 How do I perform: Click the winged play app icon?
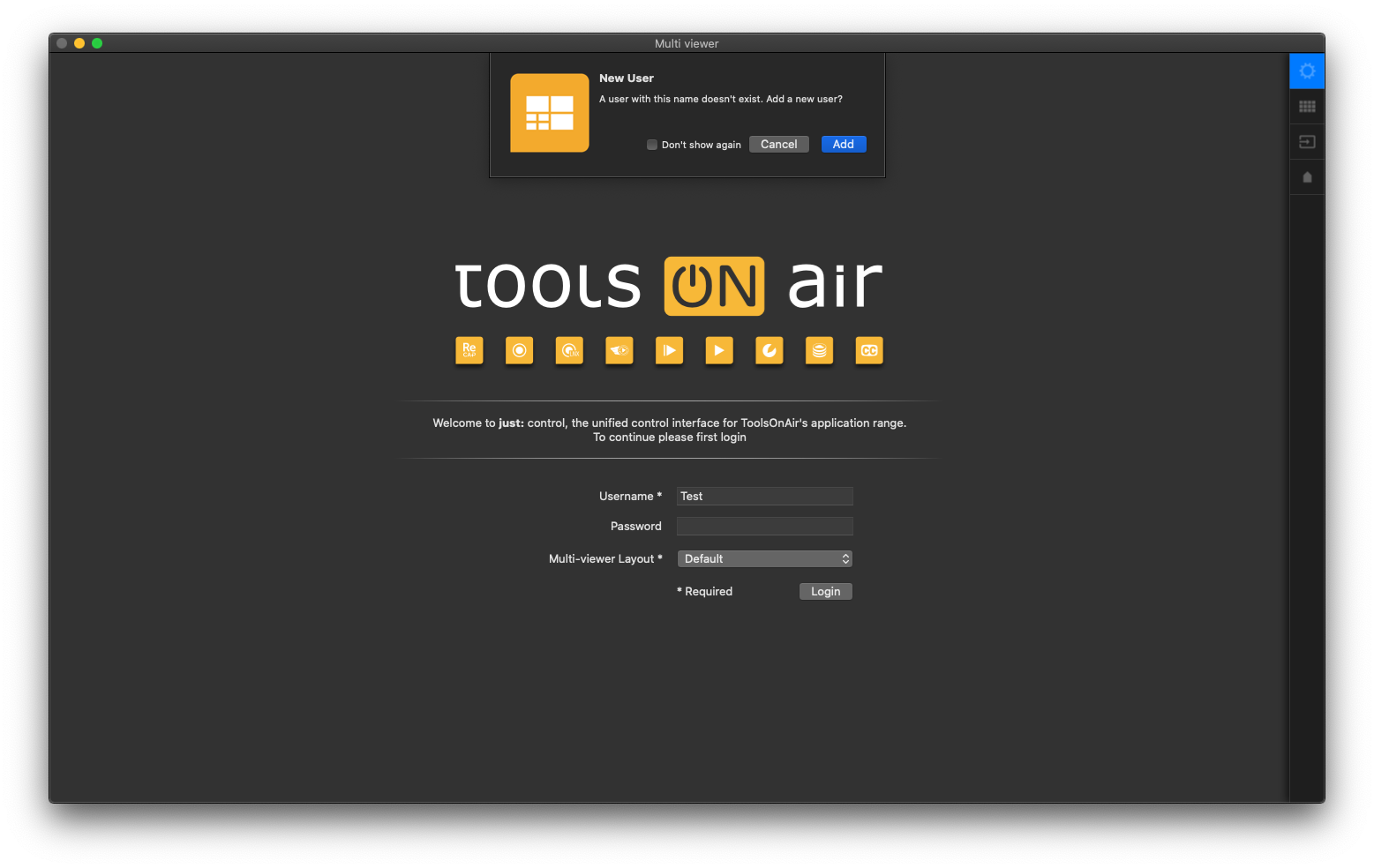pos(619,350)
